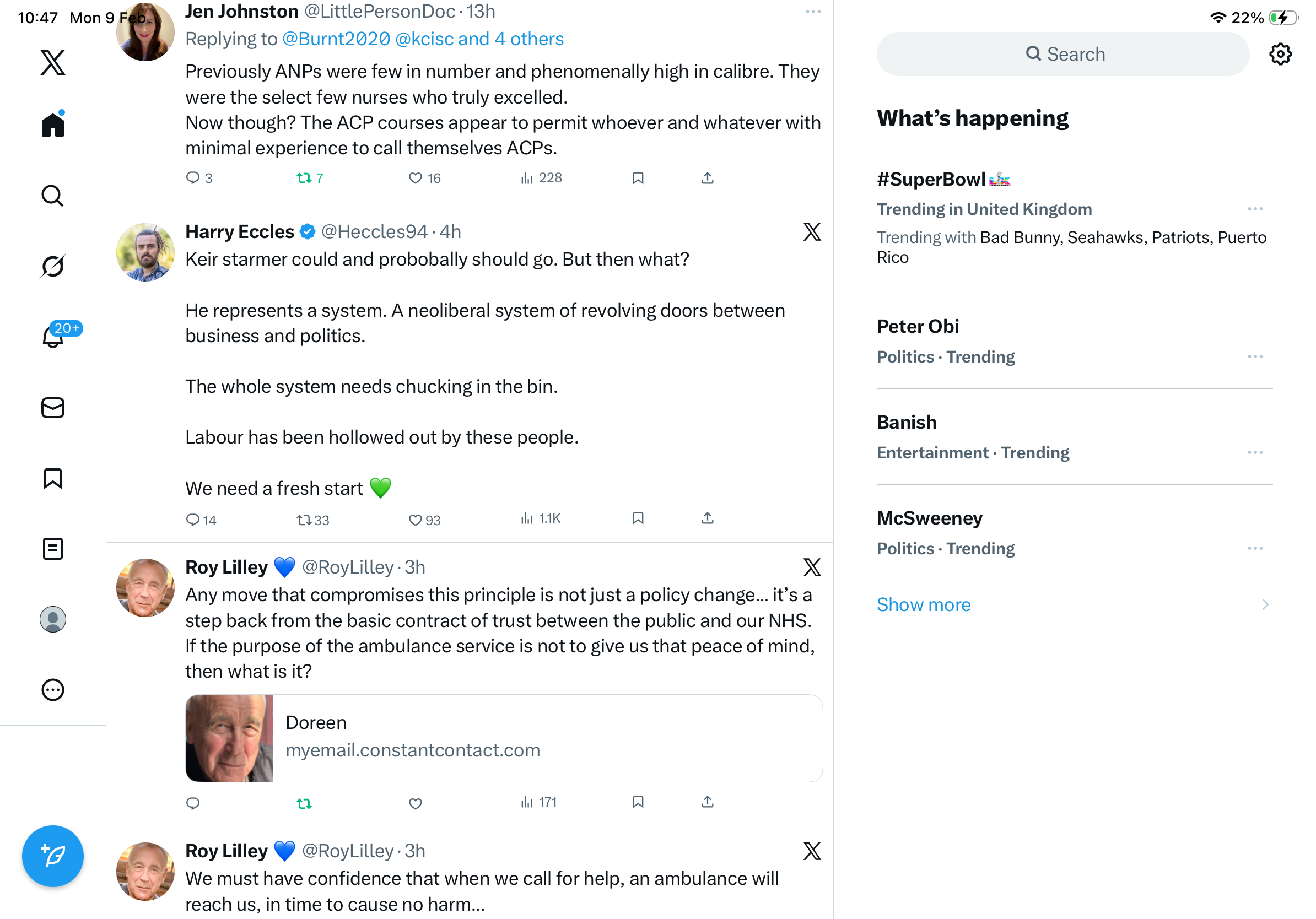Click the Search input field
This screenshot has width=1316, height=919.
[x=1062, y=55]
